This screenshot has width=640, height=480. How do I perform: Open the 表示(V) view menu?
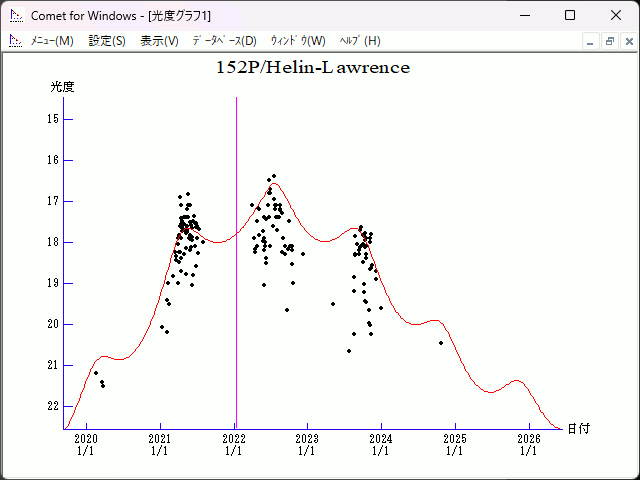pyautogui.click(x=159, y=41)
